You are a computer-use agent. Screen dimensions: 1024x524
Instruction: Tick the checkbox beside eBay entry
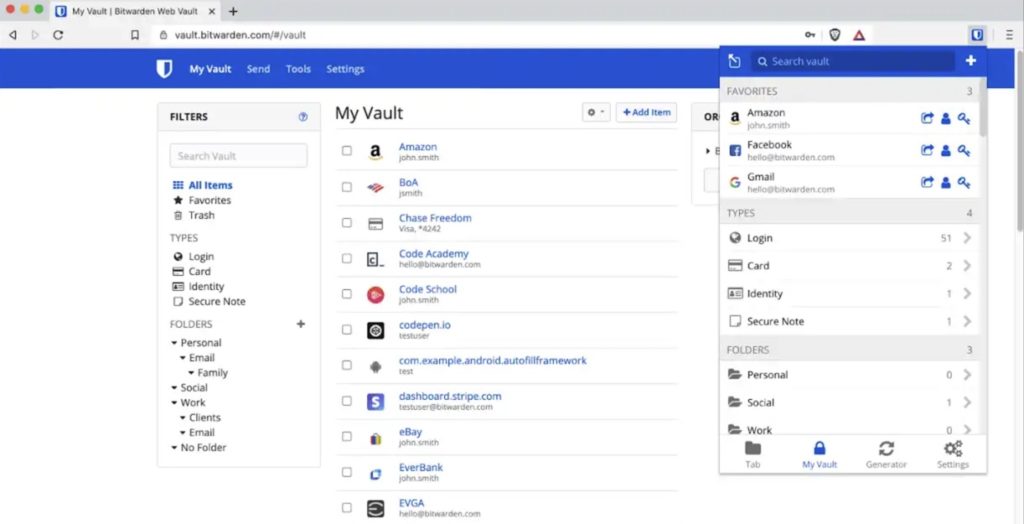pyautogui.click(x=347, y=437)
